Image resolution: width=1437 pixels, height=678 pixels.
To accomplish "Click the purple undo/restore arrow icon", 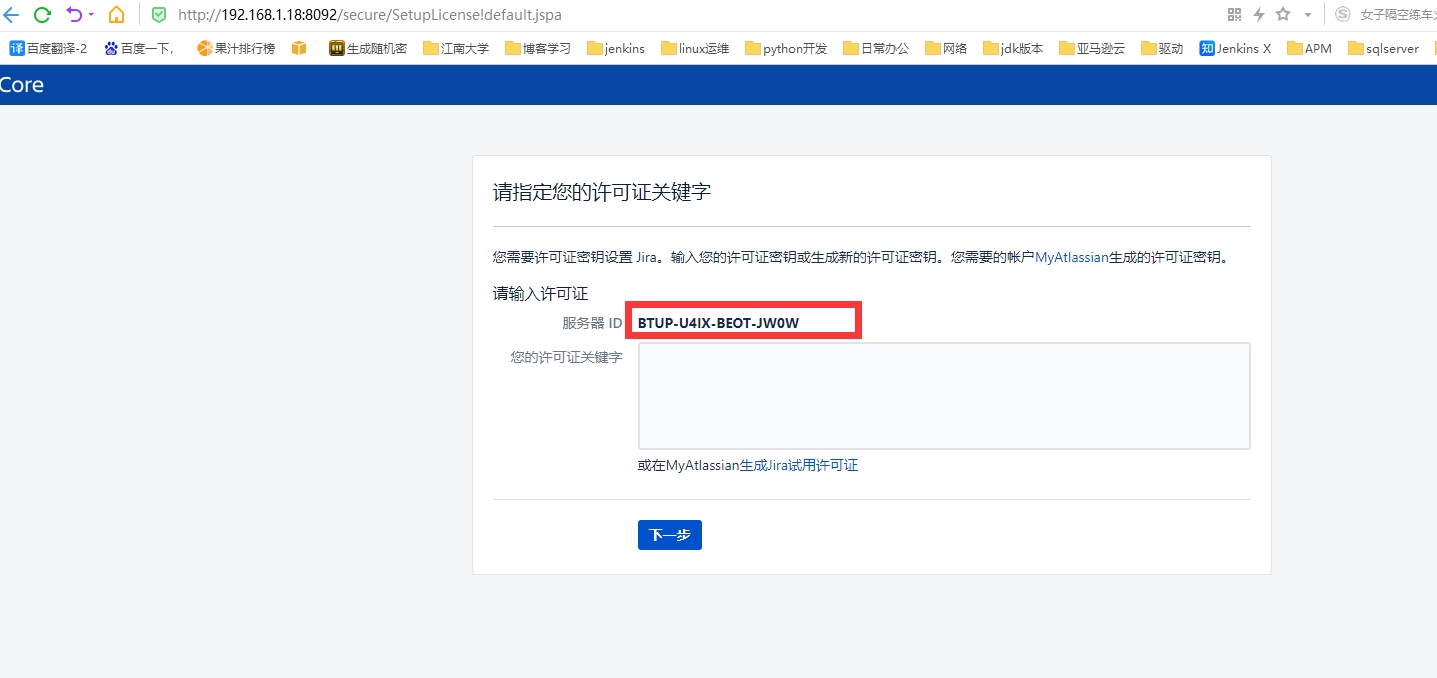I will (x=74, y=15).
